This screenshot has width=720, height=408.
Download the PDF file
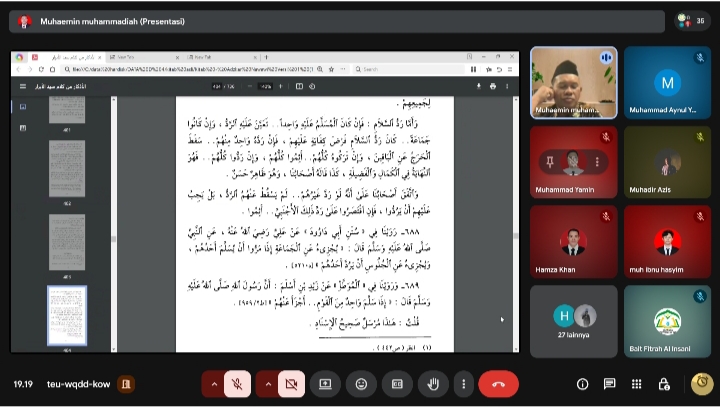click(478, 86)
